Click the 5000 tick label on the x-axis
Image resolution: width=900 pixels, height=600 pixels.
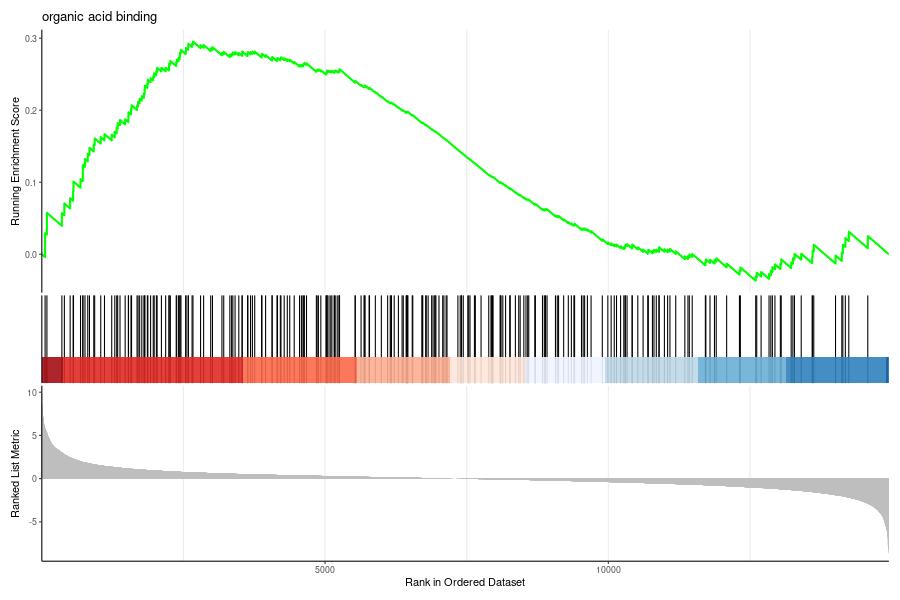point(324,571)
